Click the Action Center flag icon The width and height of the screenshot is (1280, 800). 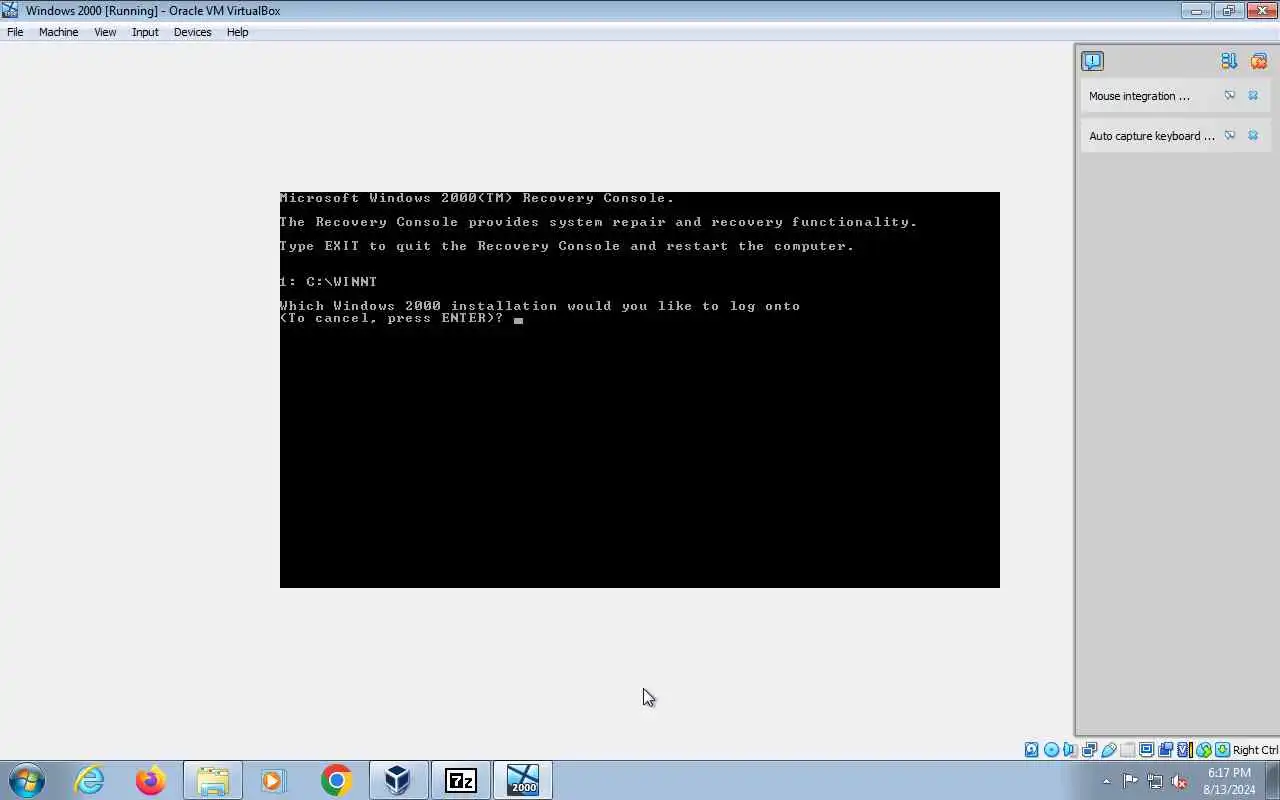coord(1130,781)
